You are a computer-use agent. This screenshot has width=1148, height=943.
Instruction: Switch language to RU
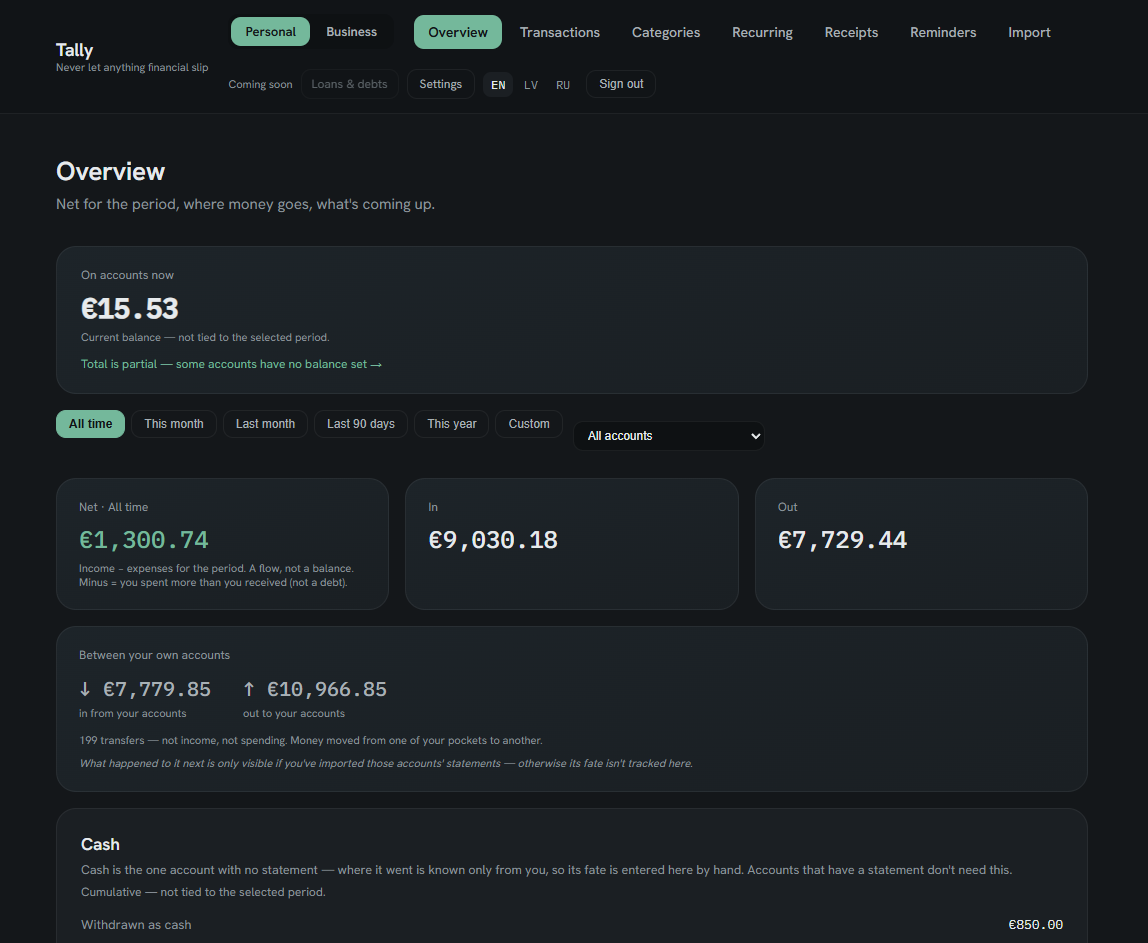(x=562, y=85)
